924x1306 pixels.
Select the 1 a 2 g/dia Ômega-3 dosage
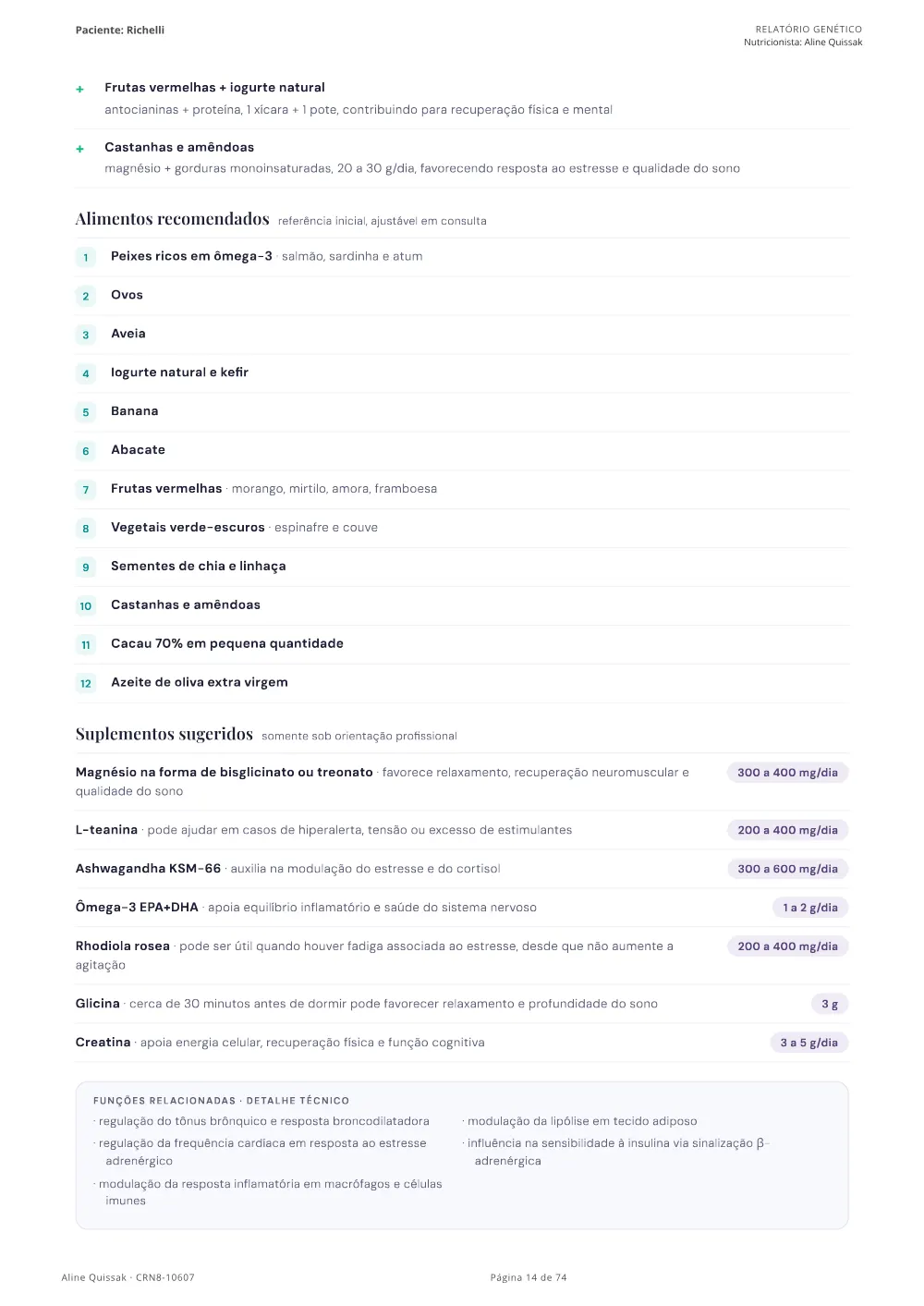coord(810,908)
